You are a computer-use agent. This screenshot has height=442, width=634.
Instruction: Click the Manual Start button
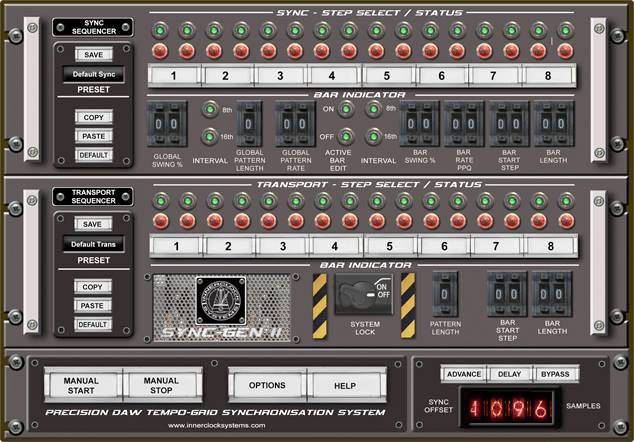(x=83, y=385)
